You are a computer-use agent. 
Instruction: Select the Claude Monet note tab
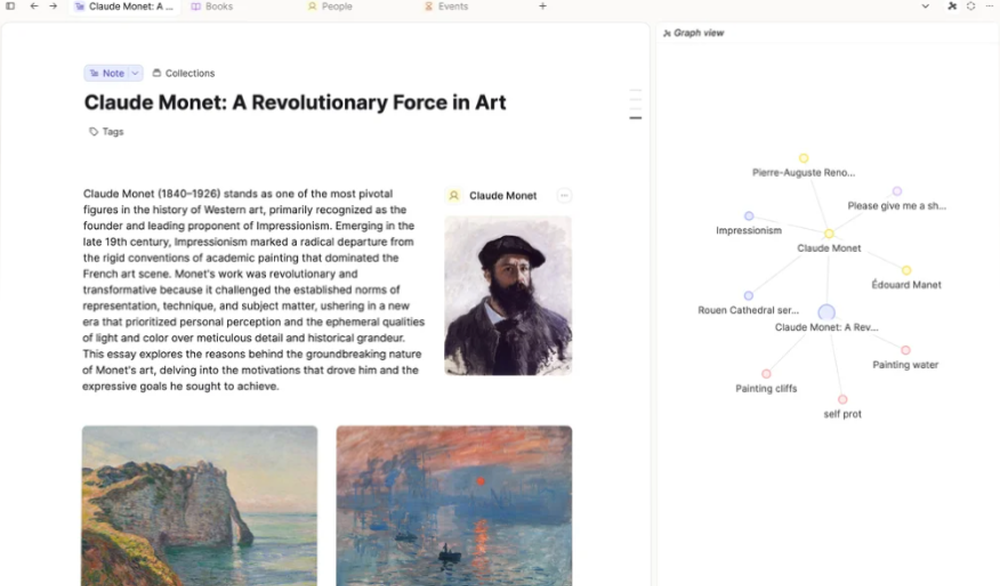point(124,6)
